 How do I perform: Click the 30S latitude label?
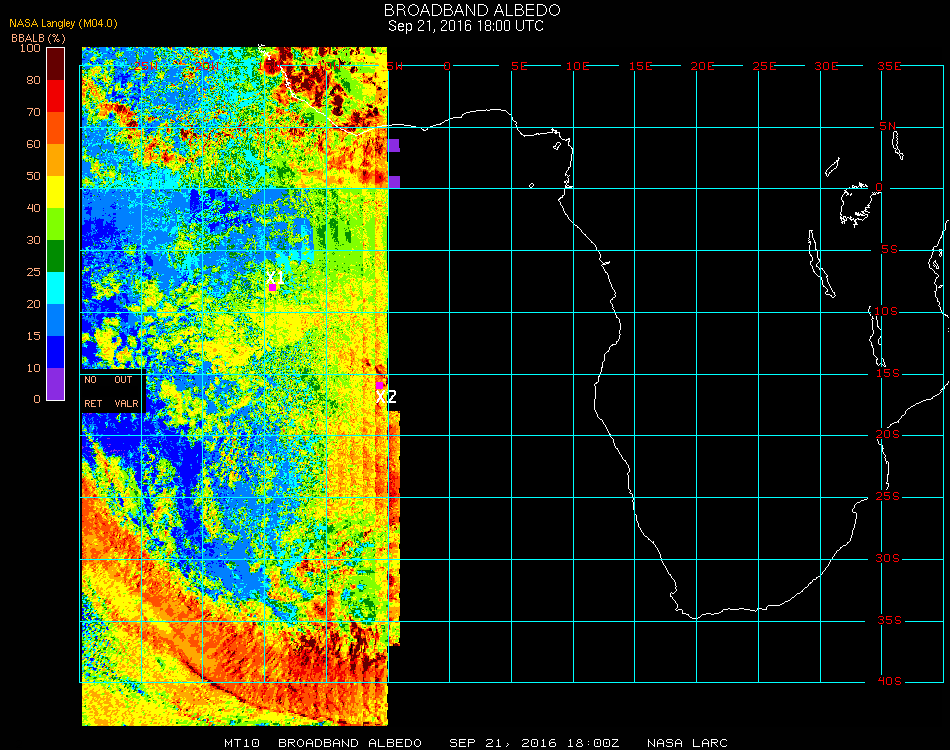[x=888, y=559]
